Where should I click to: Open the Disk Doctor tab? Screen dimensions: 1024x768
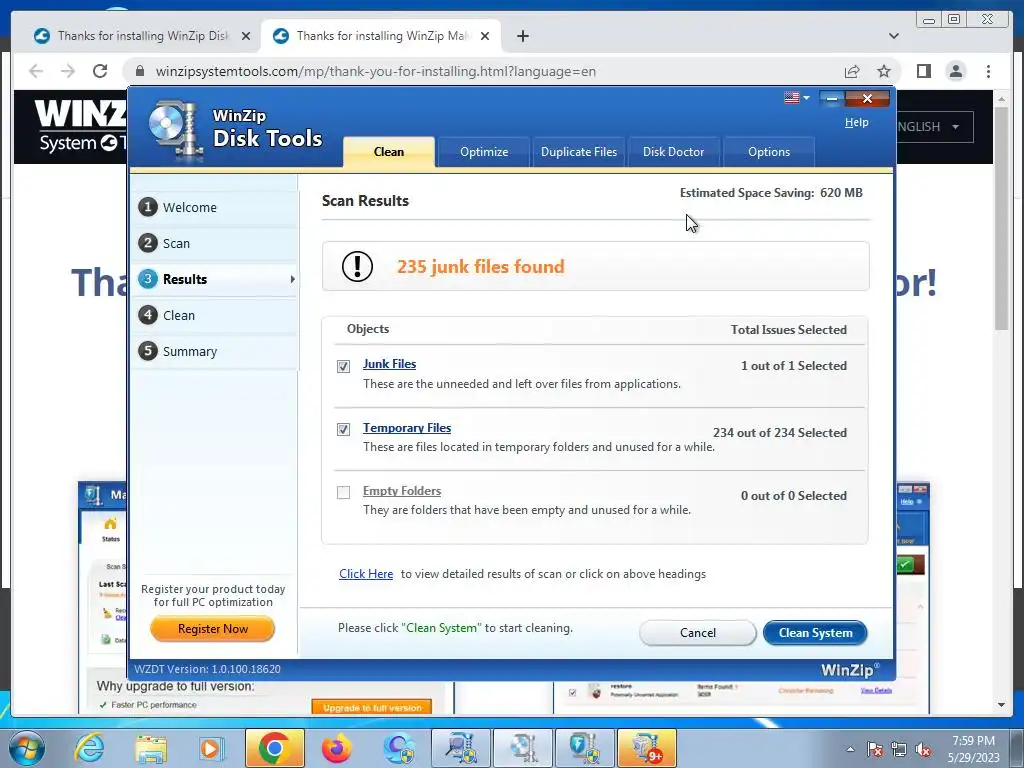click(x=673, y=152)
